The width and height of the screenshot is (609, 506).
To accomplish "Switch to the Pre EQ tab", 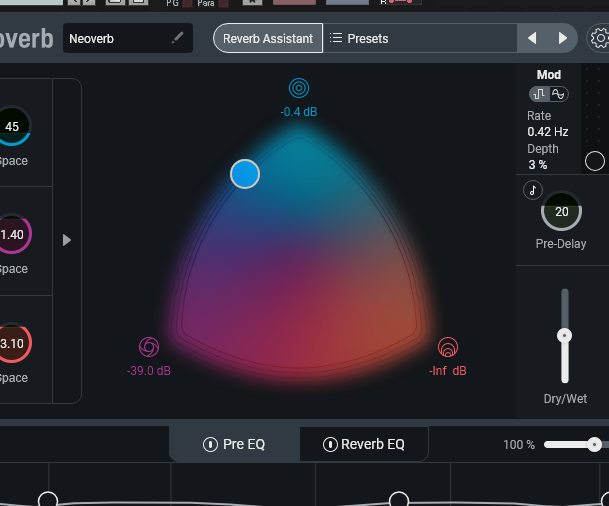I will [234, 444].
